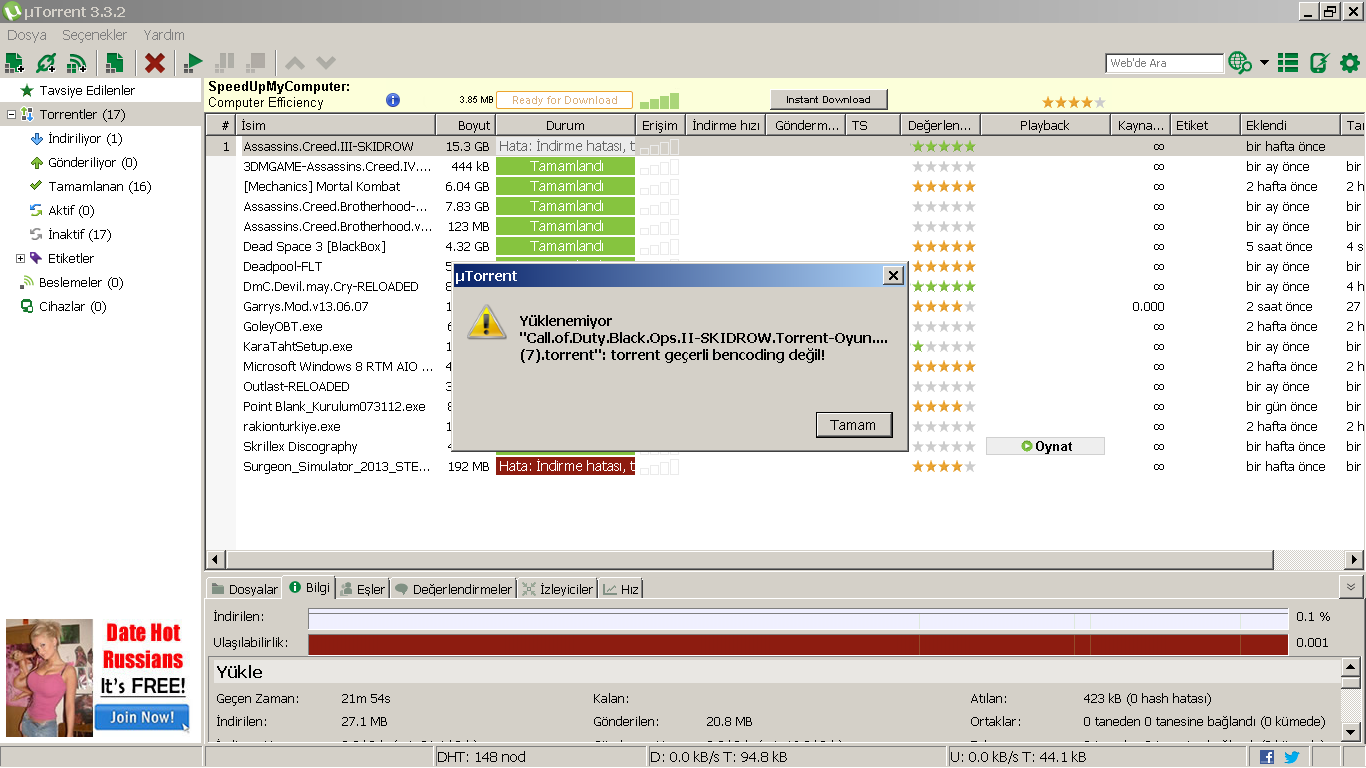Click the İndirilen progress bar
Screen dimensions: 1366x768
point(798,618)
